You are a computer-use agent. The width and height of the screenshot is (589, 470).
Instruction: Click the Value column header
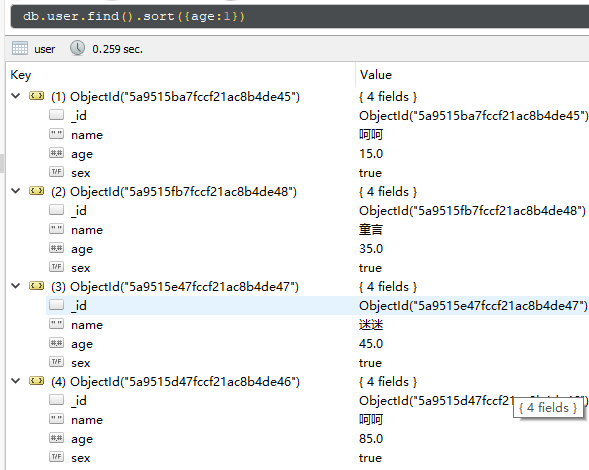(376, 75)
